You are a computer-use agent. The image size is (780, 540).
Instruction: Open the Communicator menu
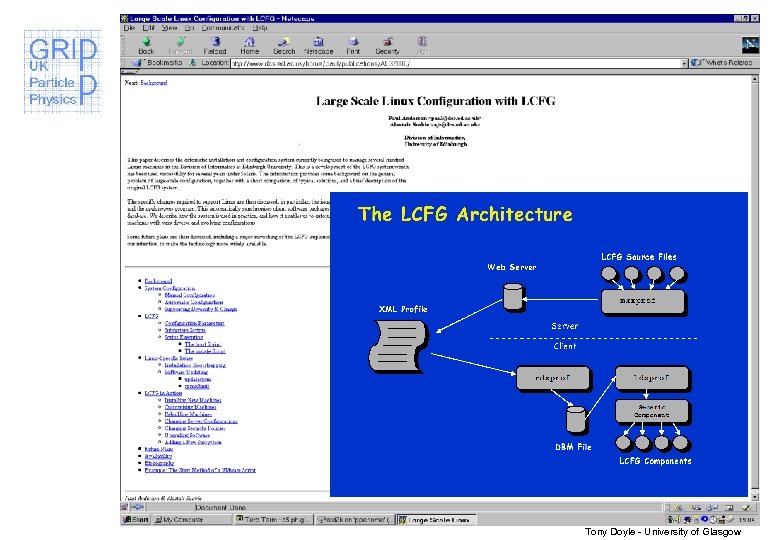point(223,28)
